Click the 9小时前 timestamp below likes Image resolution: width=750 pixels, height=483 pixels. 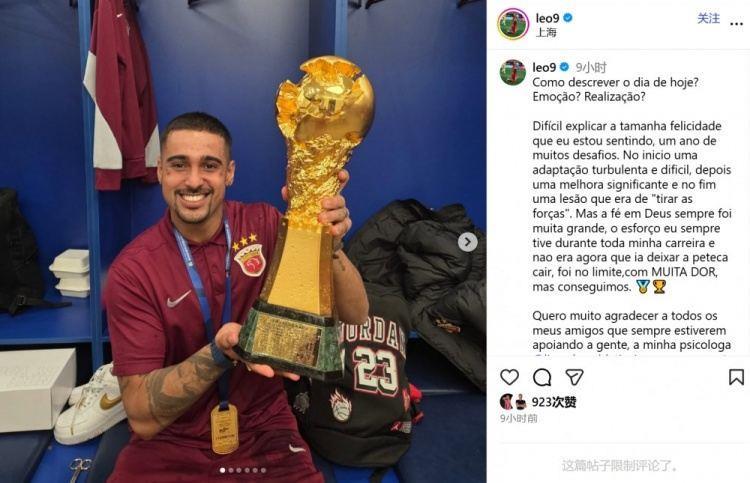tap(518, 418)
